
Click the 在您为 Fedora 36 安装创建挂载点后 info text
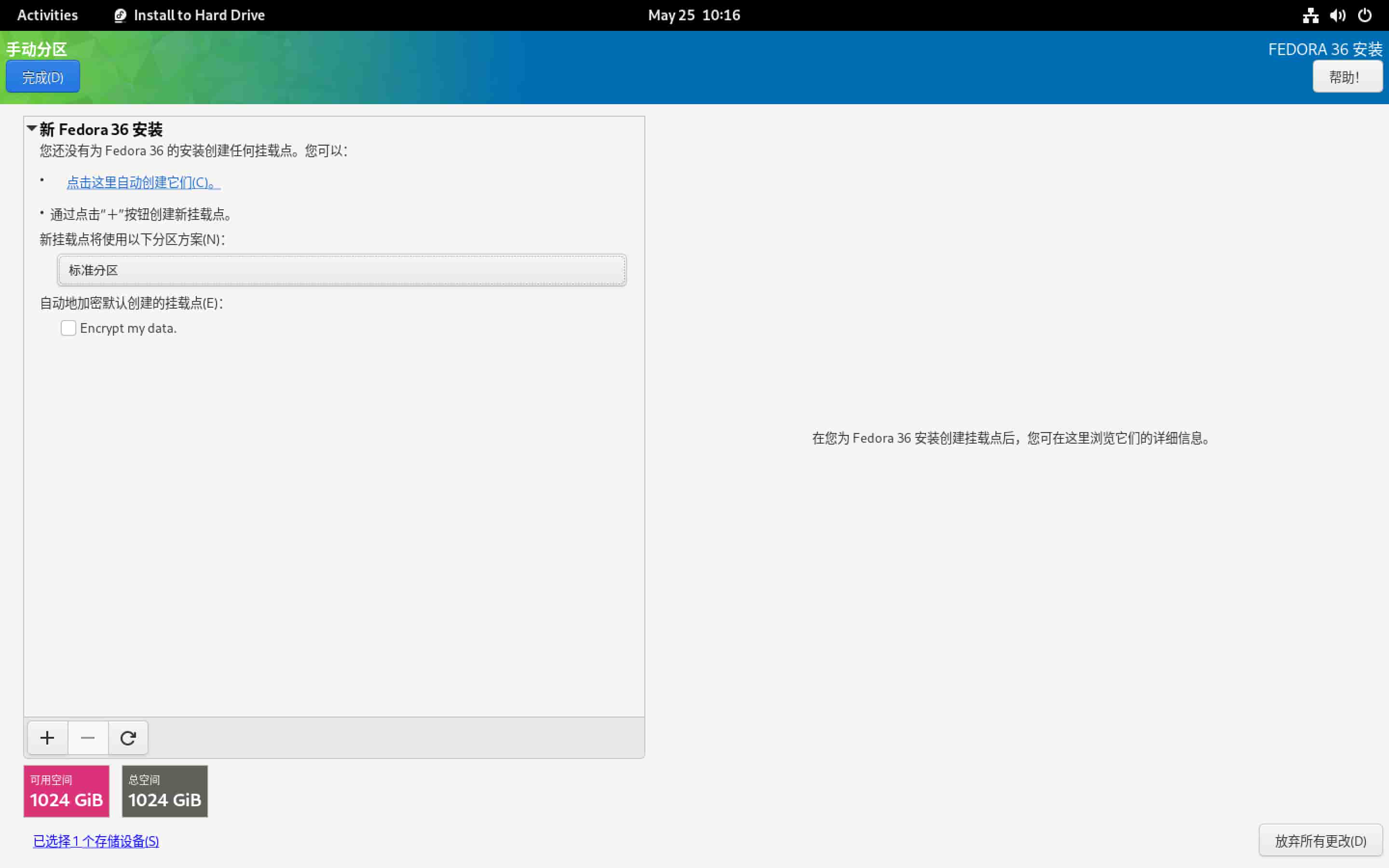(1011, 438)
